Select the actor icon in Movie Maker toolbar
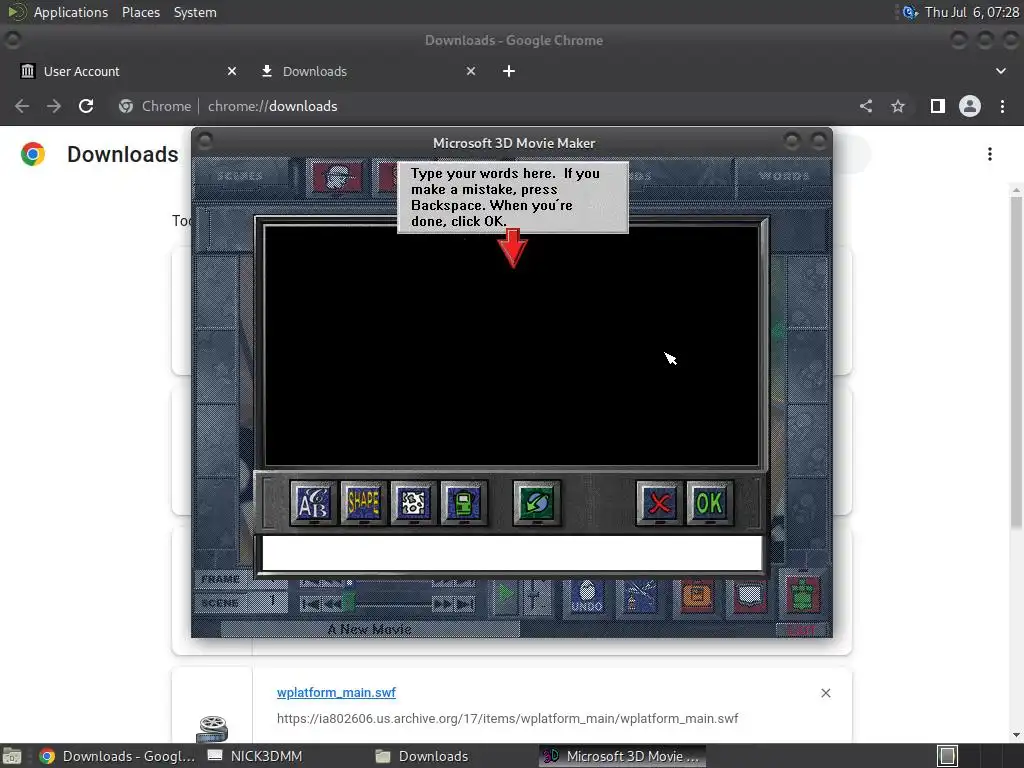Image resolution: width=1024 pixels, height=768 pixels. (337, 177)
